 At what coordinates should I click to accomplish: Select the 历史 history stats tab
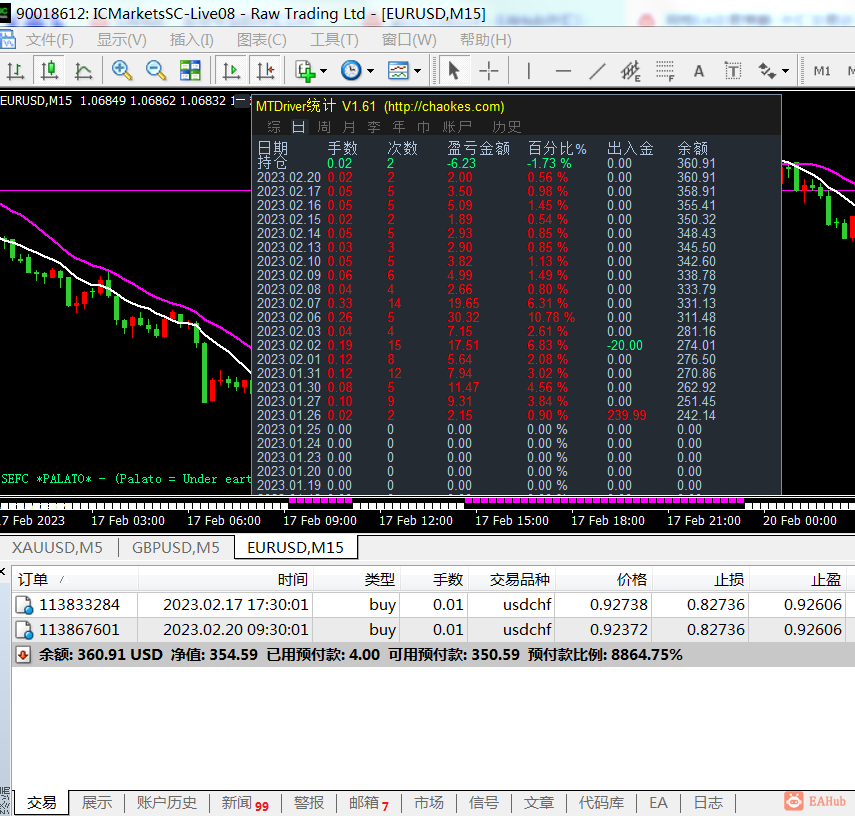[507, 127]
